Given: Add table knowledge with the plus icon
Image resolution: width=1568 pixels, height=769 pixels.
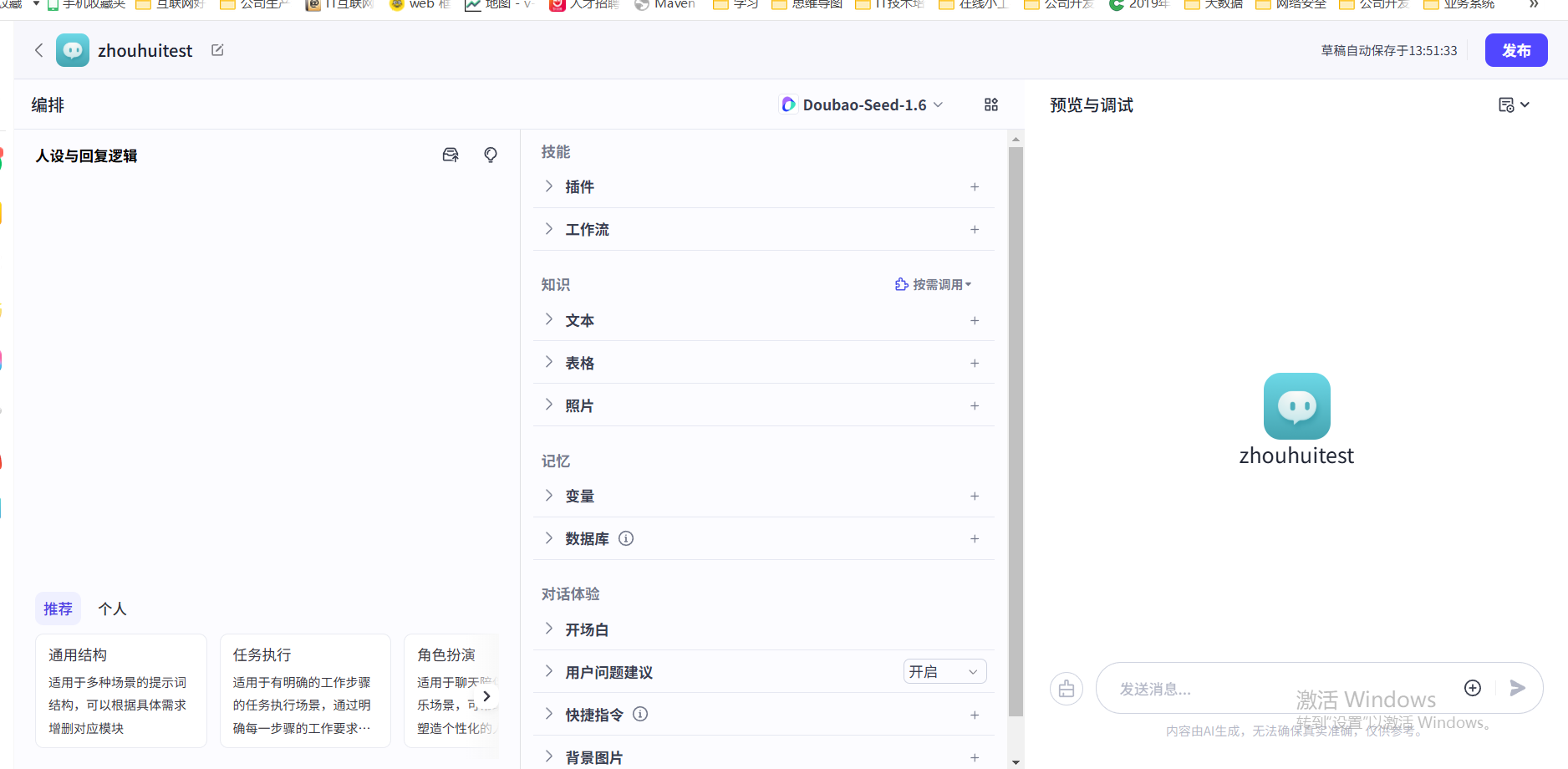Looking at the screenshot, I should coord(975,363).
